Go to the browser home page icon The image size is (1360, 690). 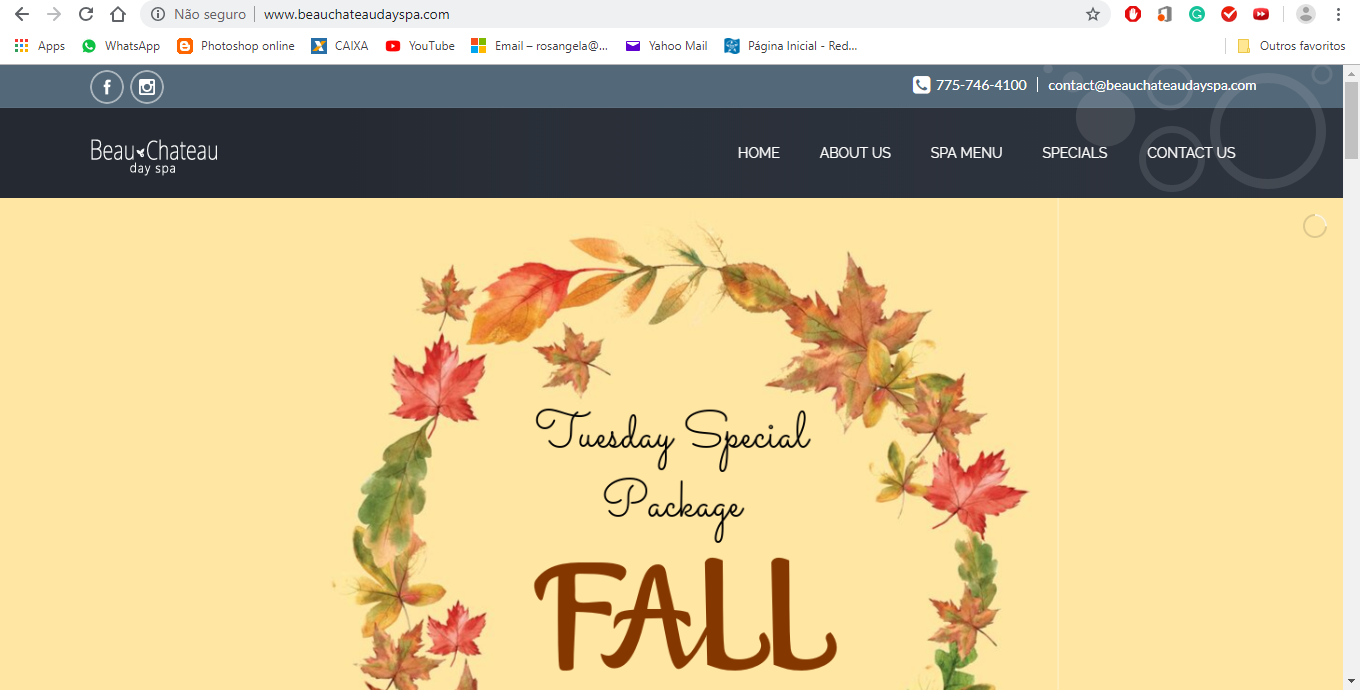pos(118,14)
